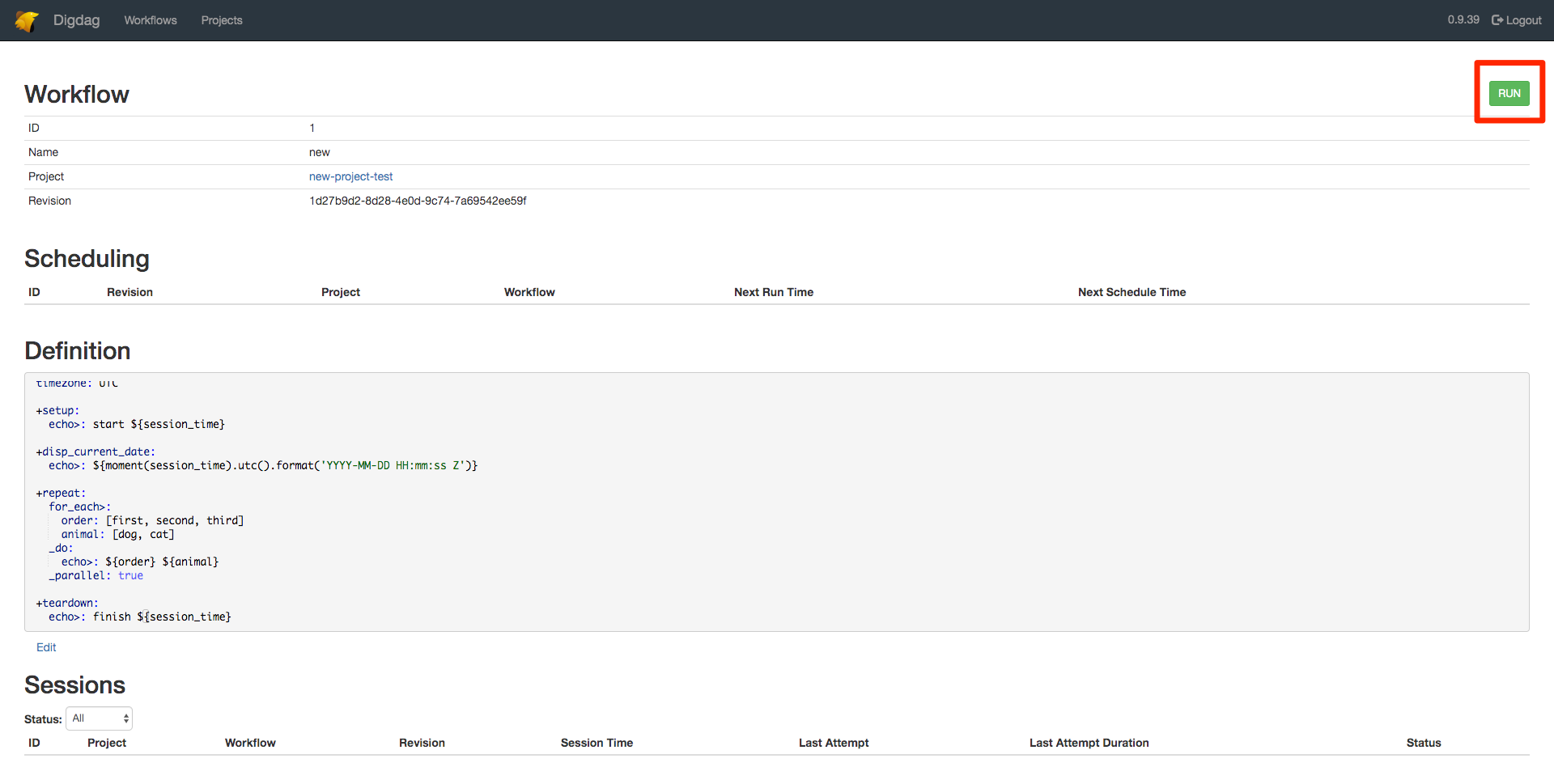Click the Last Attempt Duration column header
This screenshot has width=1554, height=784.
pos(1089,743)
